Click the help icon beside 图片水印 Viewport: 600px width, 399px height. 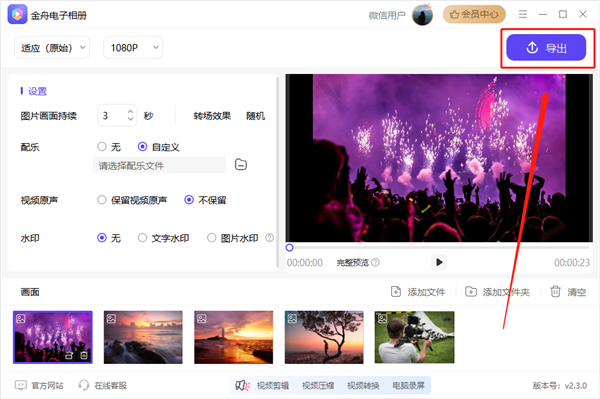coord(269,238)
